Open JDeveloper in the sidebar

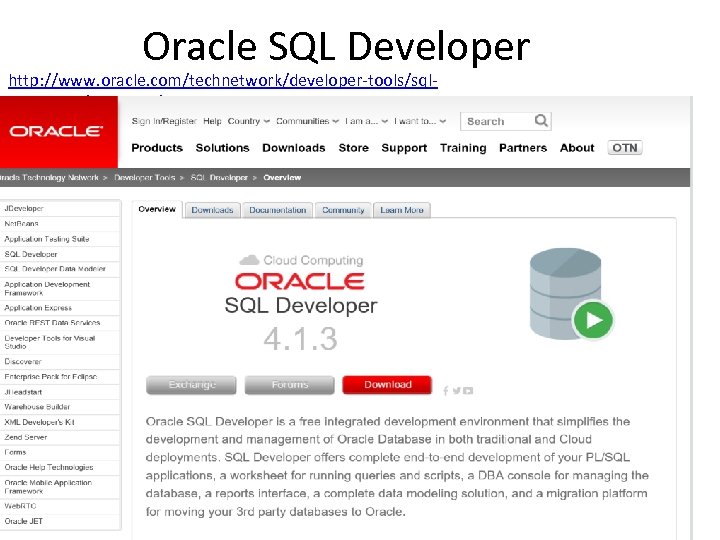[60, 208]
